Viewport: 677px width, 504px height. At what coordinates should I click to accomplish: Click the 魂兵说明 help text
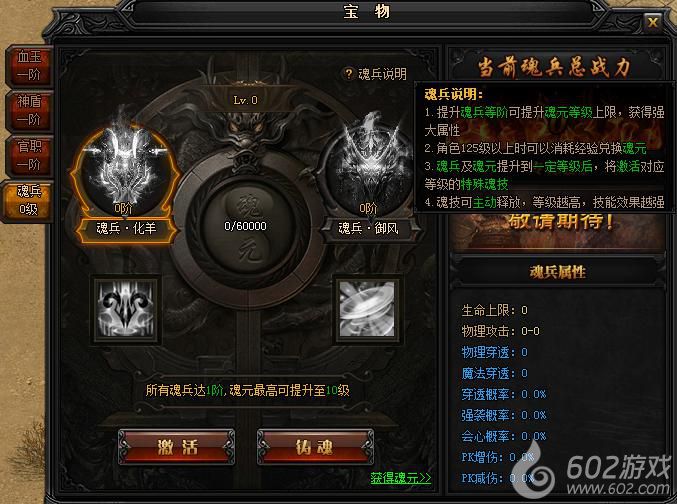coord(382,74)
